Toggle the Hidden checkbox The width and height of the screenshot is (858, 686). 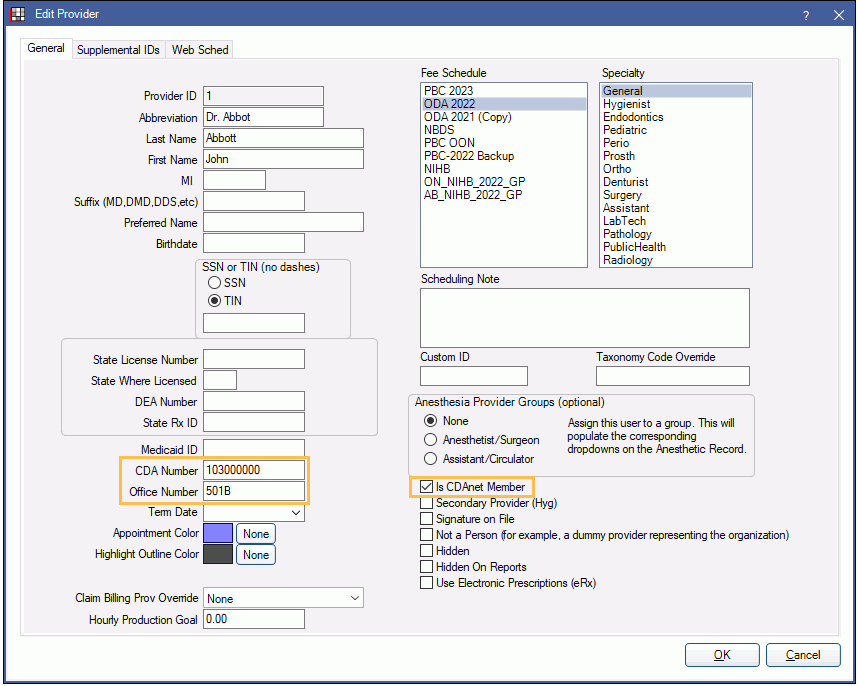coord(426,550)
